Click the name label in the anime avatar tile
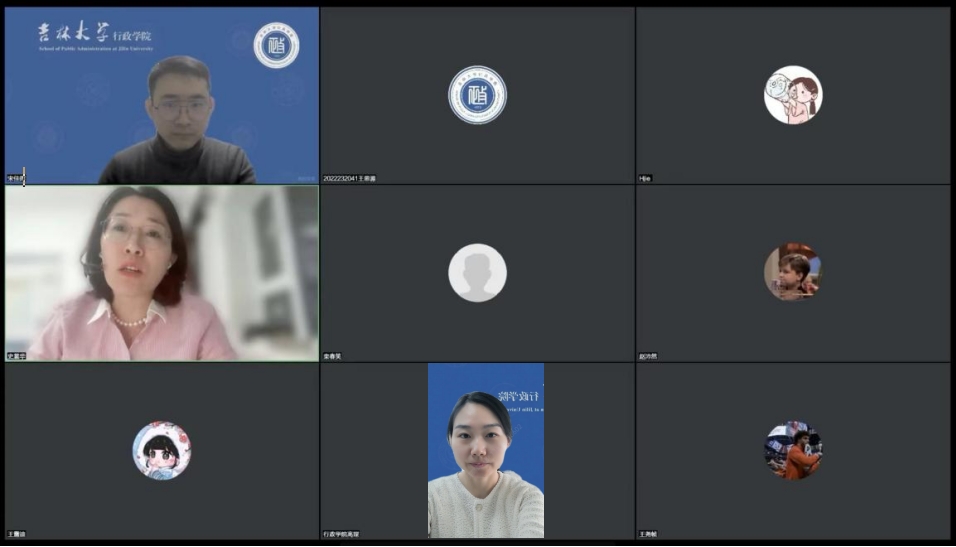This screenshot has height=547, width=956. pos(17,534)
